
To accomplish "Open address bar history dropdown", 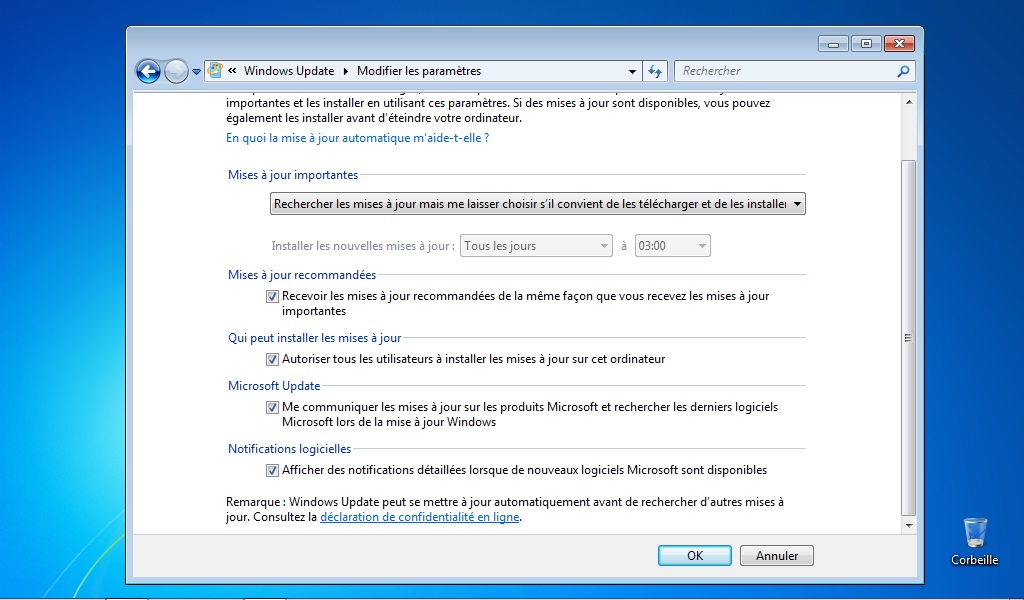I will click(x=632, y=71).
